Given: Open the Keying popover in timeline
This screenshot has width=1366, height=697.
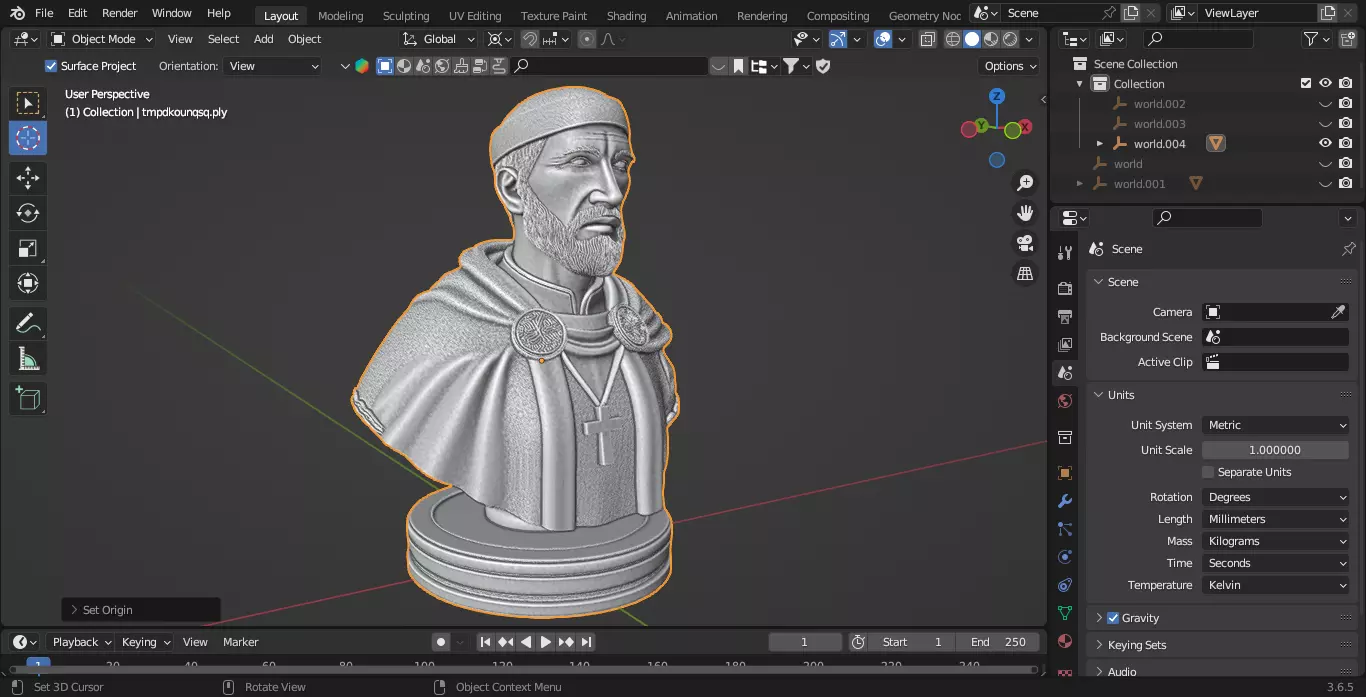Looking at the screenshot, I should (146, 642).
